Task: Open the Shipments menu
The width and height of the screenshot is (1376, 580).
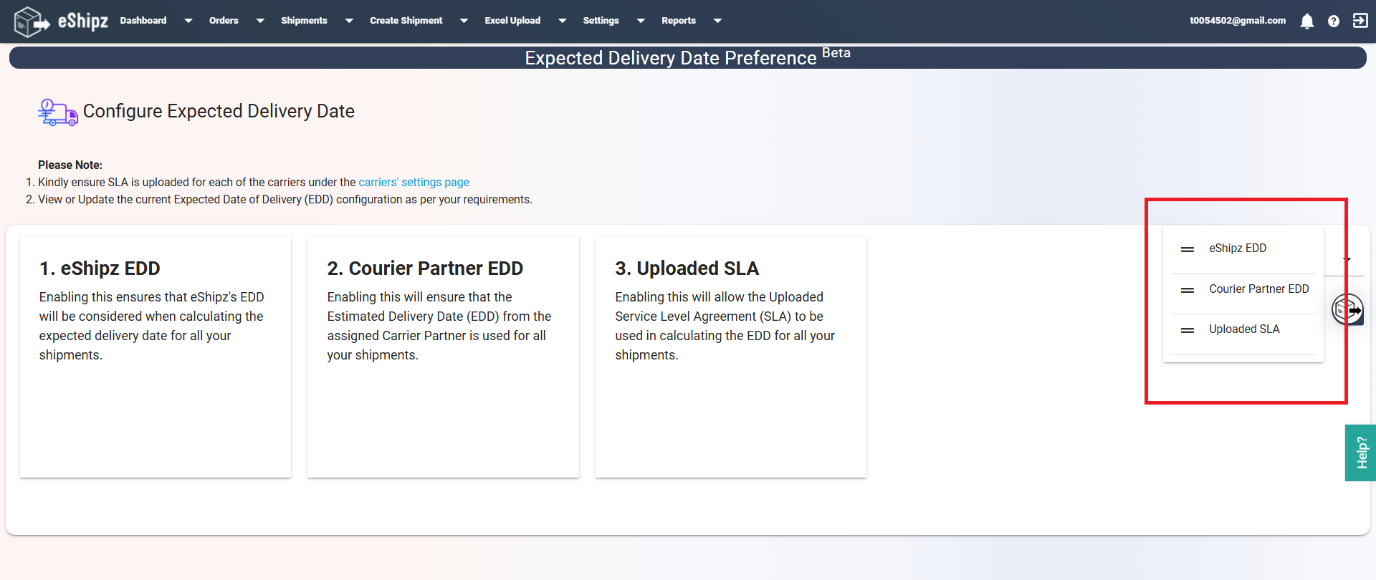Action: pos(304,21)
